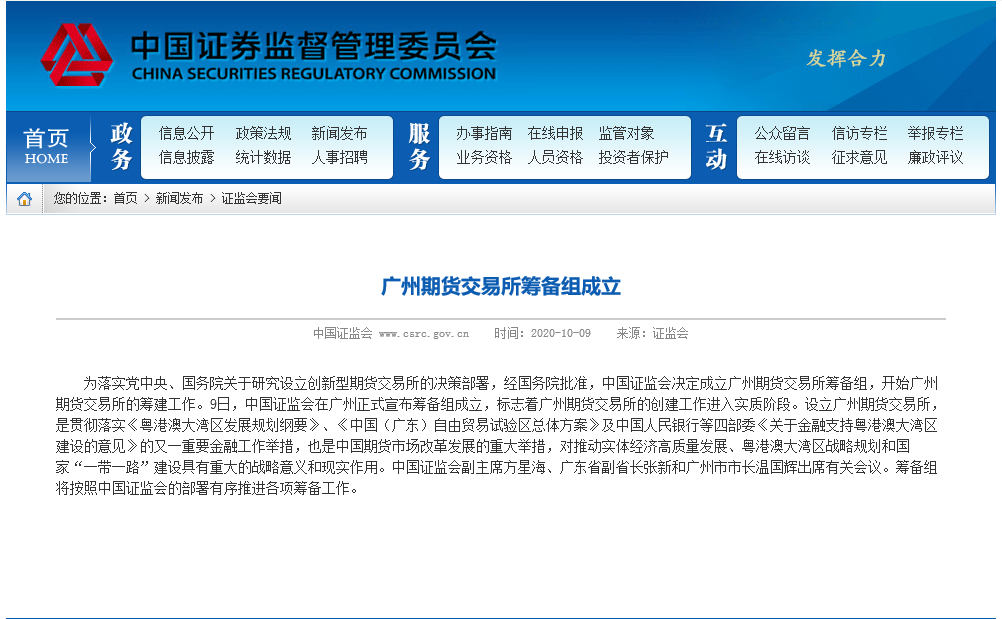1002x619 pixels.
Task: Click the article title 广州期货交易所筹备组成立
Action: pos(501,286)
